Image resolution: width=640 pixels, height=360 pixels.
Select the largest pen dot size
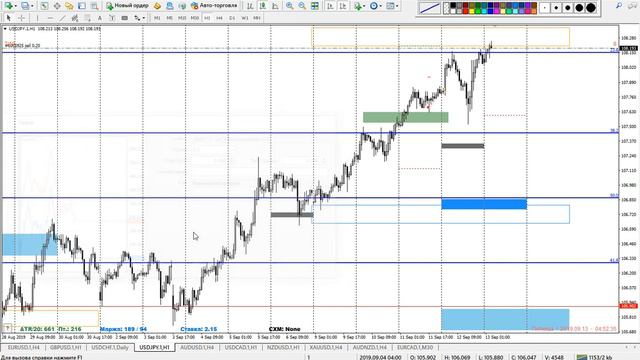[x=591, y=8]
